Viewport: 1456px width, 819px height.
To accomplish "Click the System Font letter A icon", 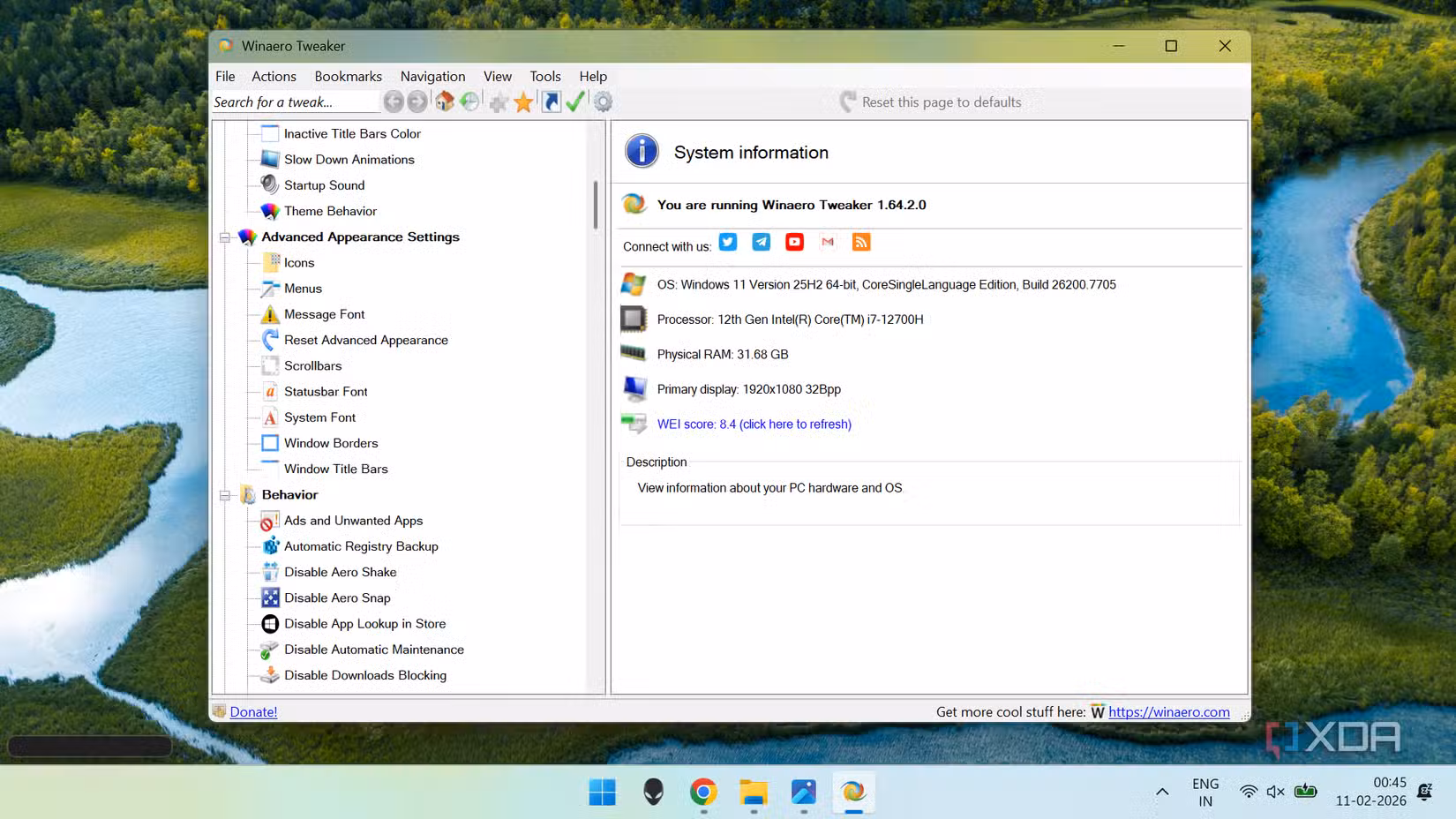I will coord(270,417).
